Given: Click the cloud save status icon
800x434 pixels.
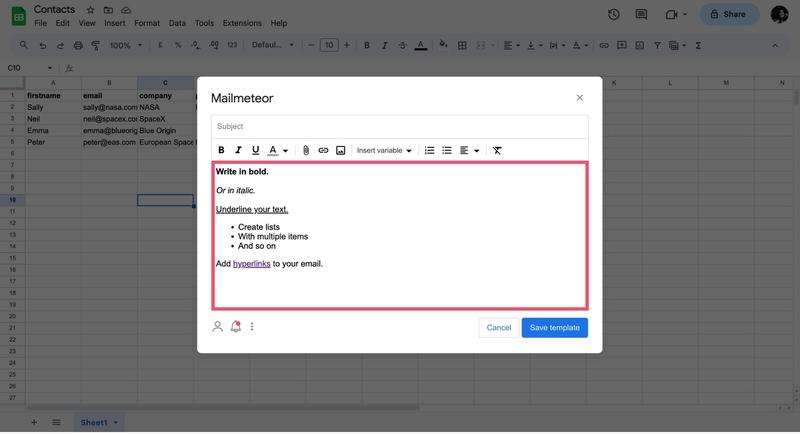Looking at the screenshot, I should pos(126,10).
